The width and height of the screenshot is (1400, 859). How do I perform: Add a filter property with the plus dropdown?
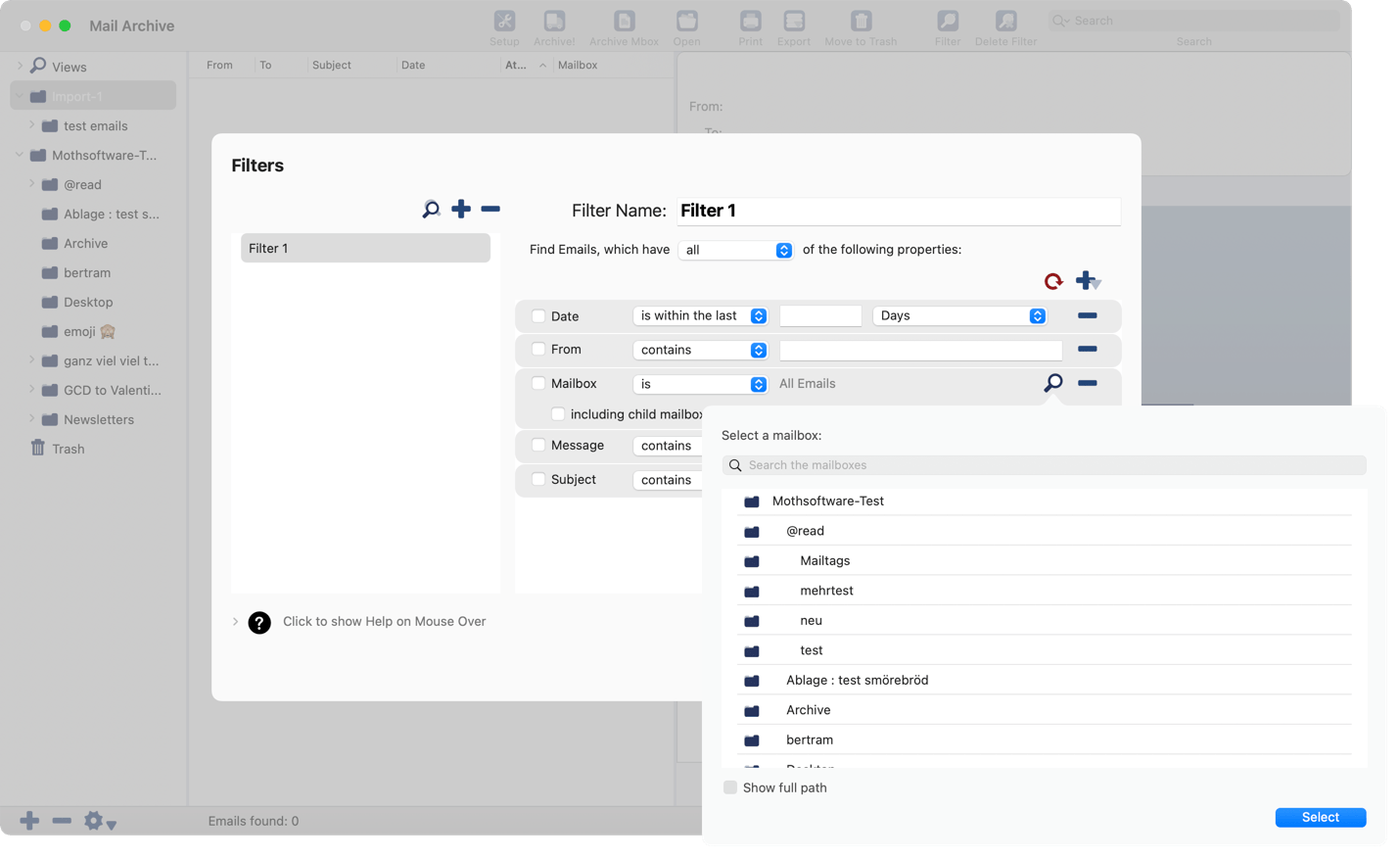click(1088, 281)
